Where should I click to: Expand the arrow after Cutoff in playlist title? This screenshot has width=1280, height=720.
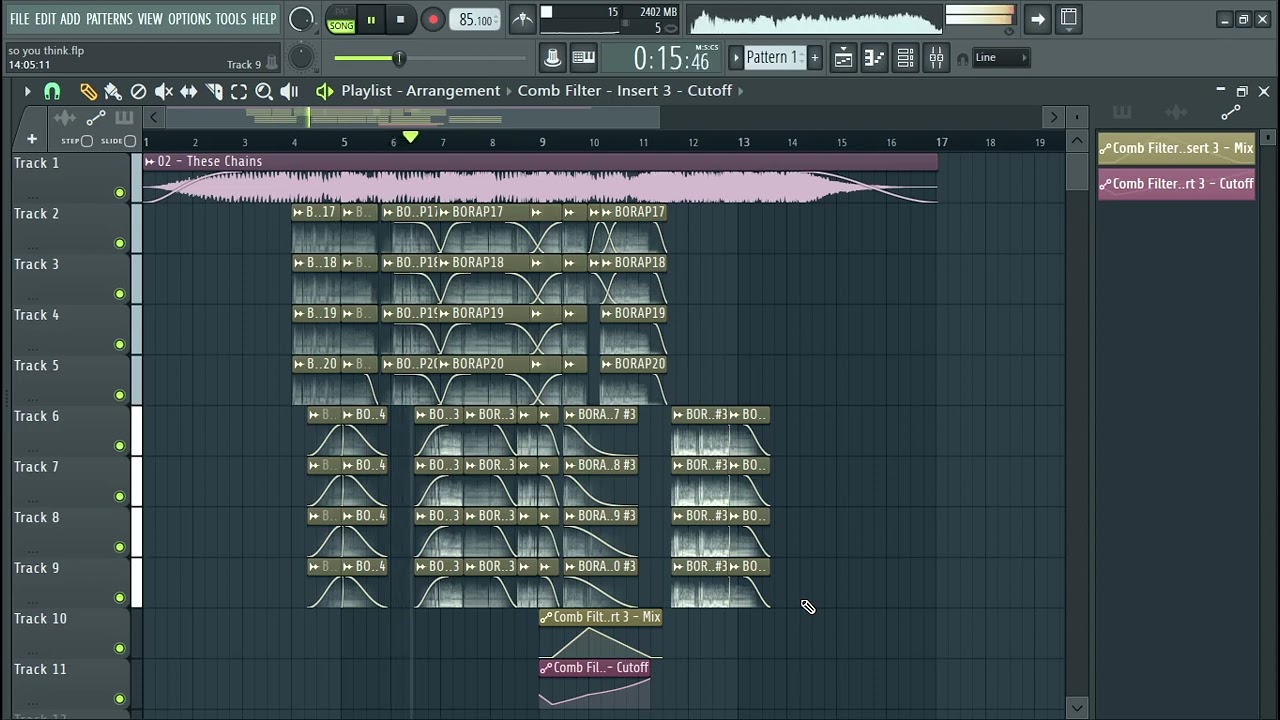[x=740, y=91]
